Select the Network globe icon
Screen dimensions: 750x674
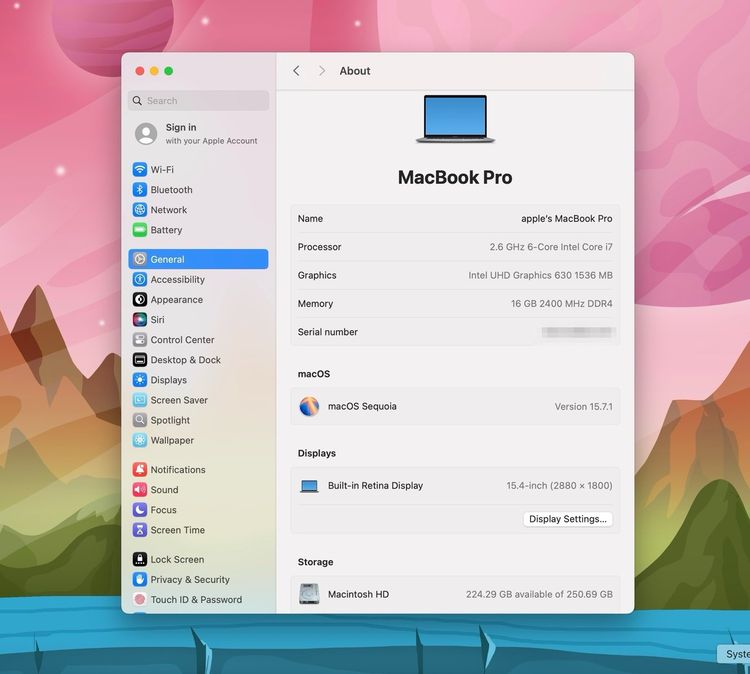(x=140, y=210)
